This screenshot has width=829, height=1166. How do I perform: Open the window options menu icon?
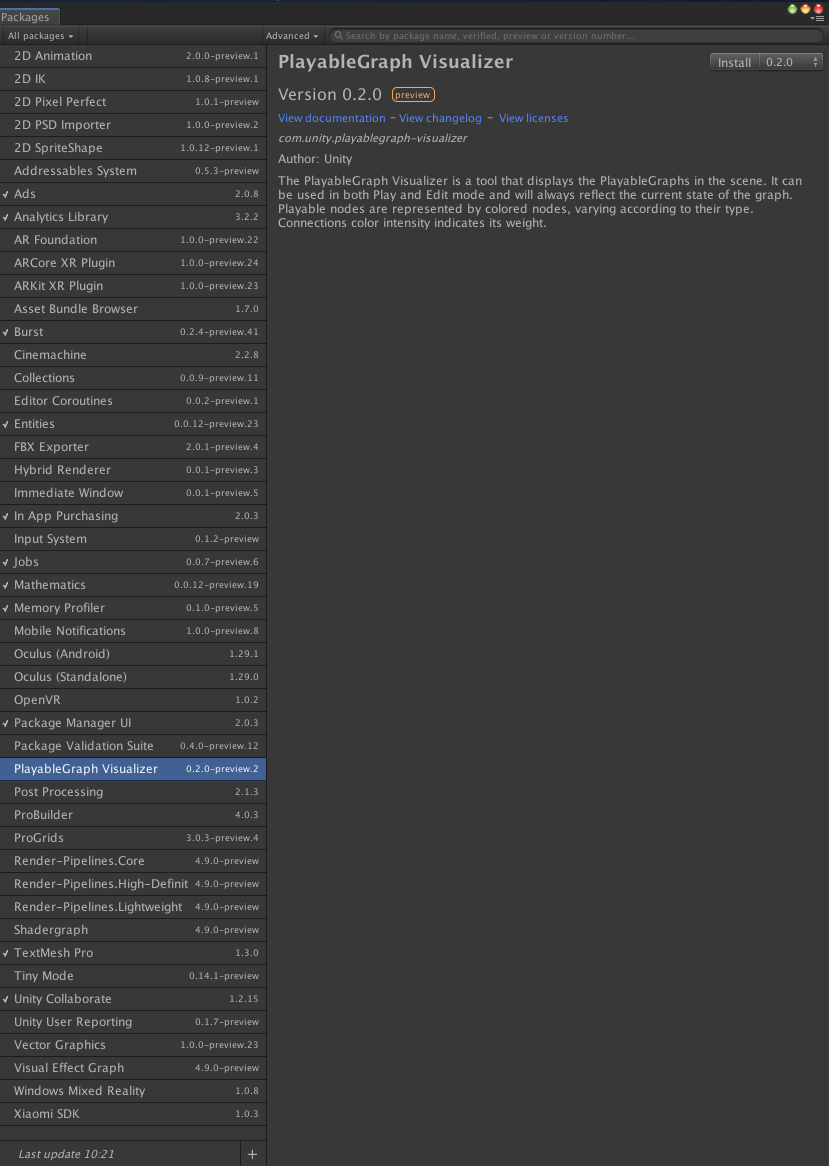[x=817, y=18]
